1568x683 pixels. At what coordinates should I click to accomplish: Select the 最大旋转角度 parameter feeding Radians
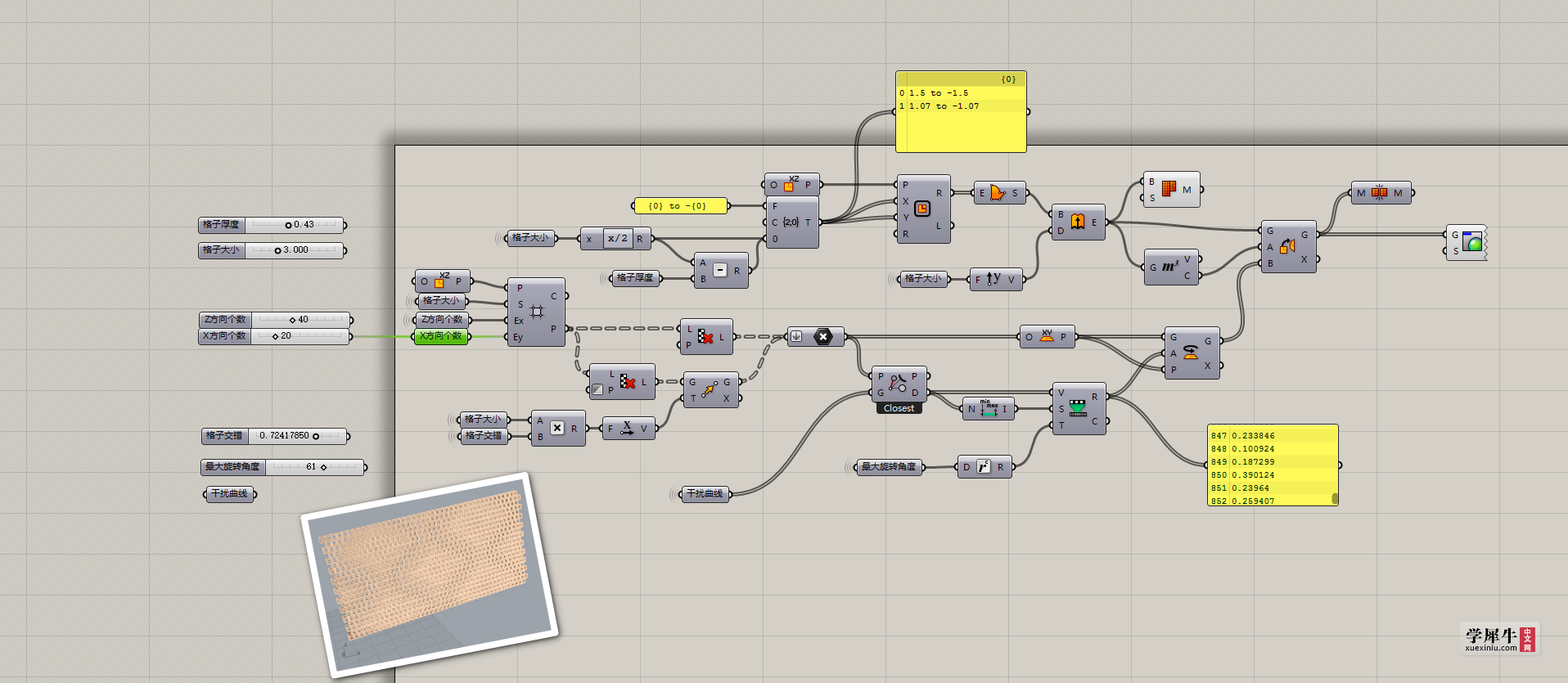[889, 467]
